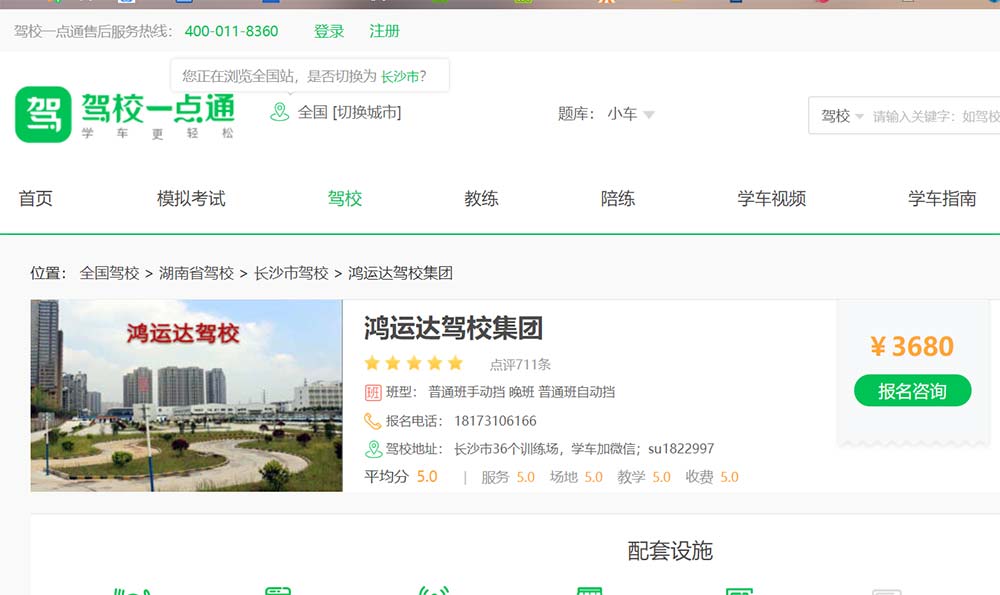1000x595 pixels.
Task: Click the five-star rating icons
Action: pyautogui.click(x=414, y=363)
